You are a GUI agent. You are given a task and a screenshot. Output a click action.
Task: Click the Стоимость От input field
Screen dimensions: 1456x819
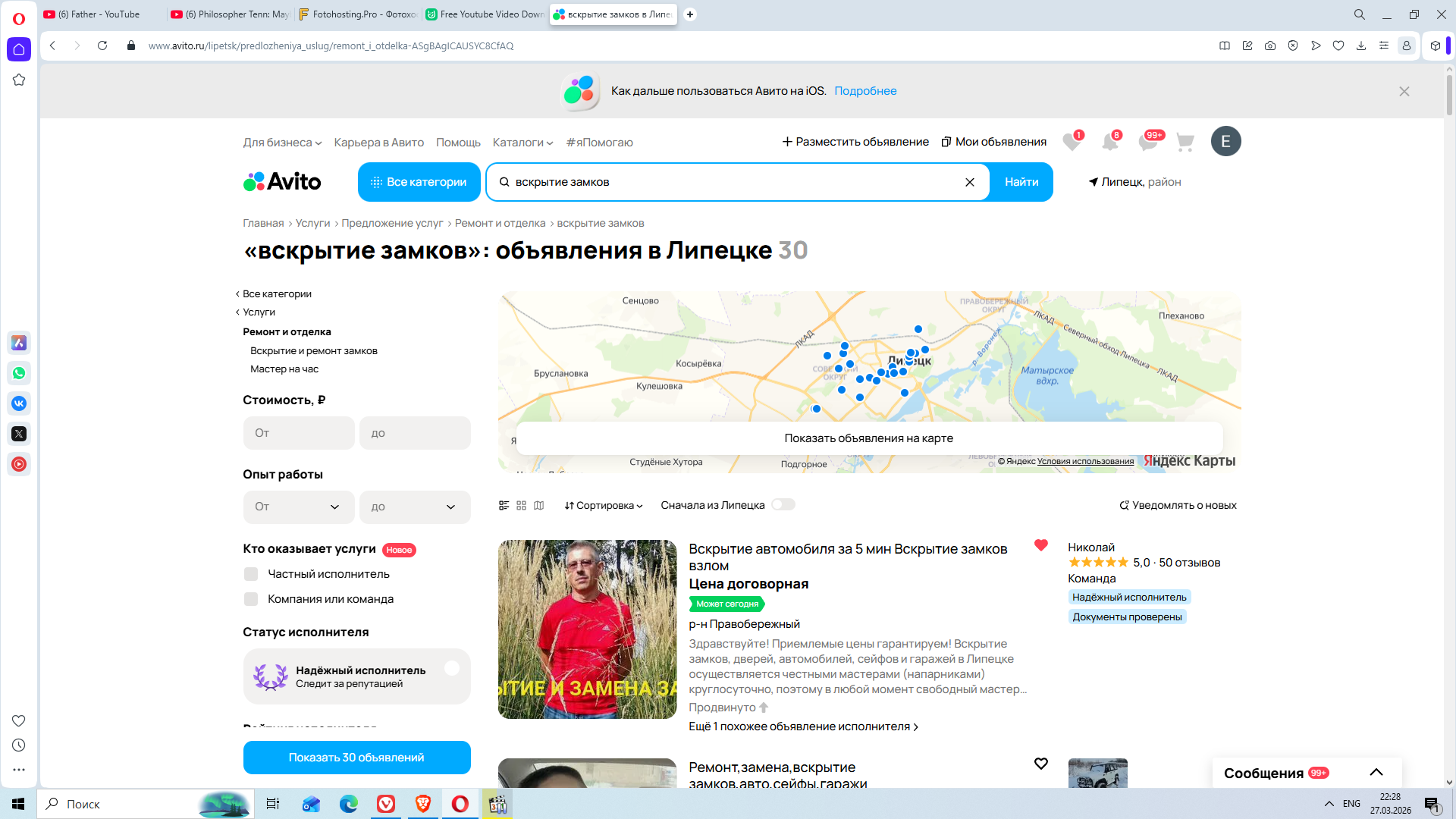coord(299,433)
